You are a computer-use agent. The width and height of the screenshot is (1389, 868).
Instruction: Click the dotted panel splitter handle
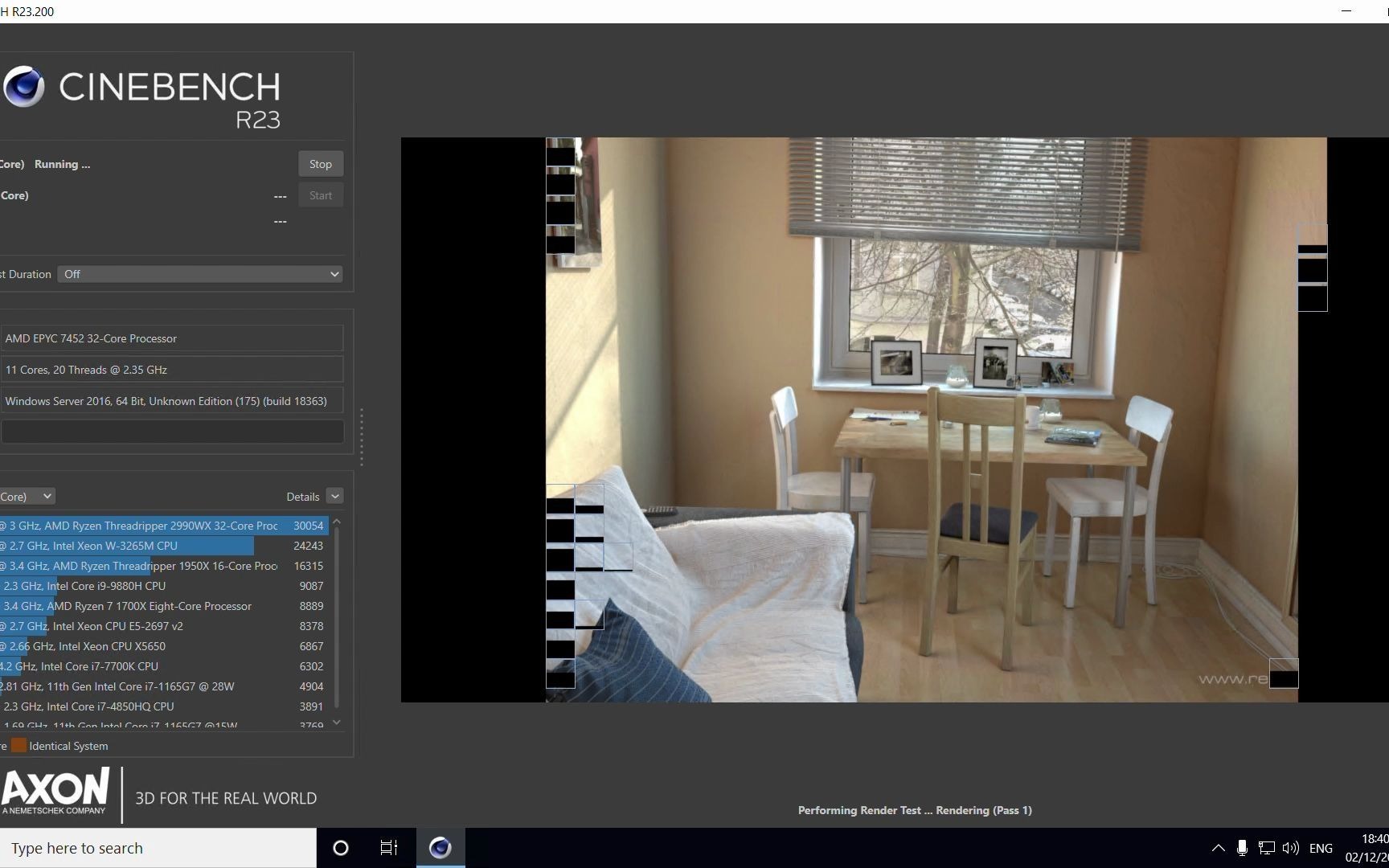pos(362,436)
